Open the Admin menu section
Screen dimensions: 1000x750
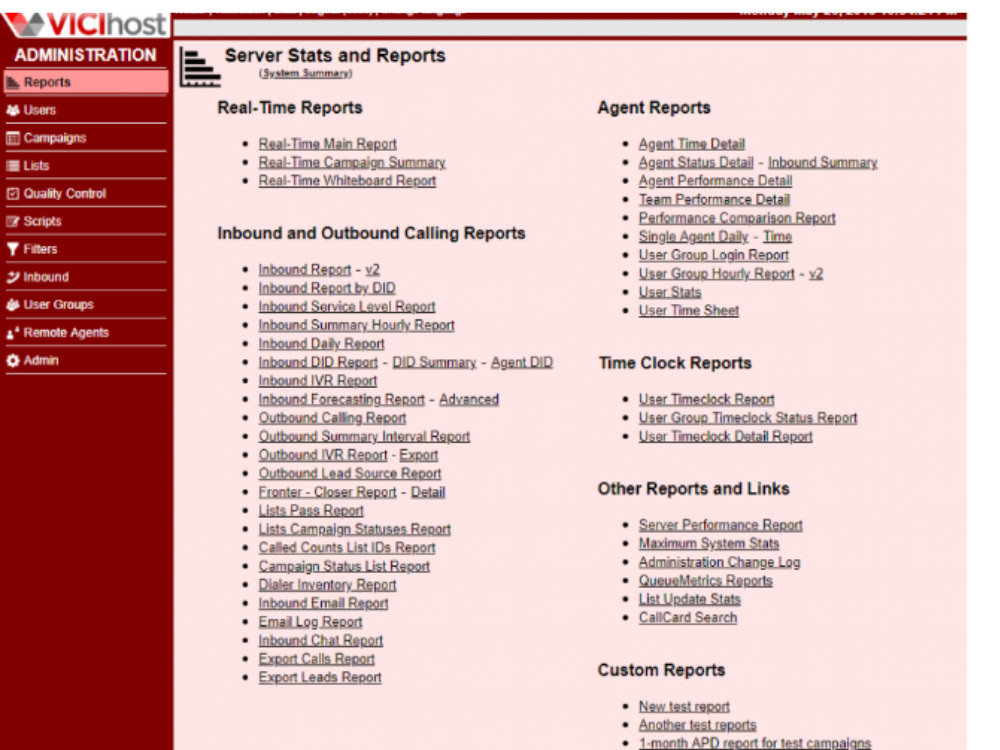point(86,360)
